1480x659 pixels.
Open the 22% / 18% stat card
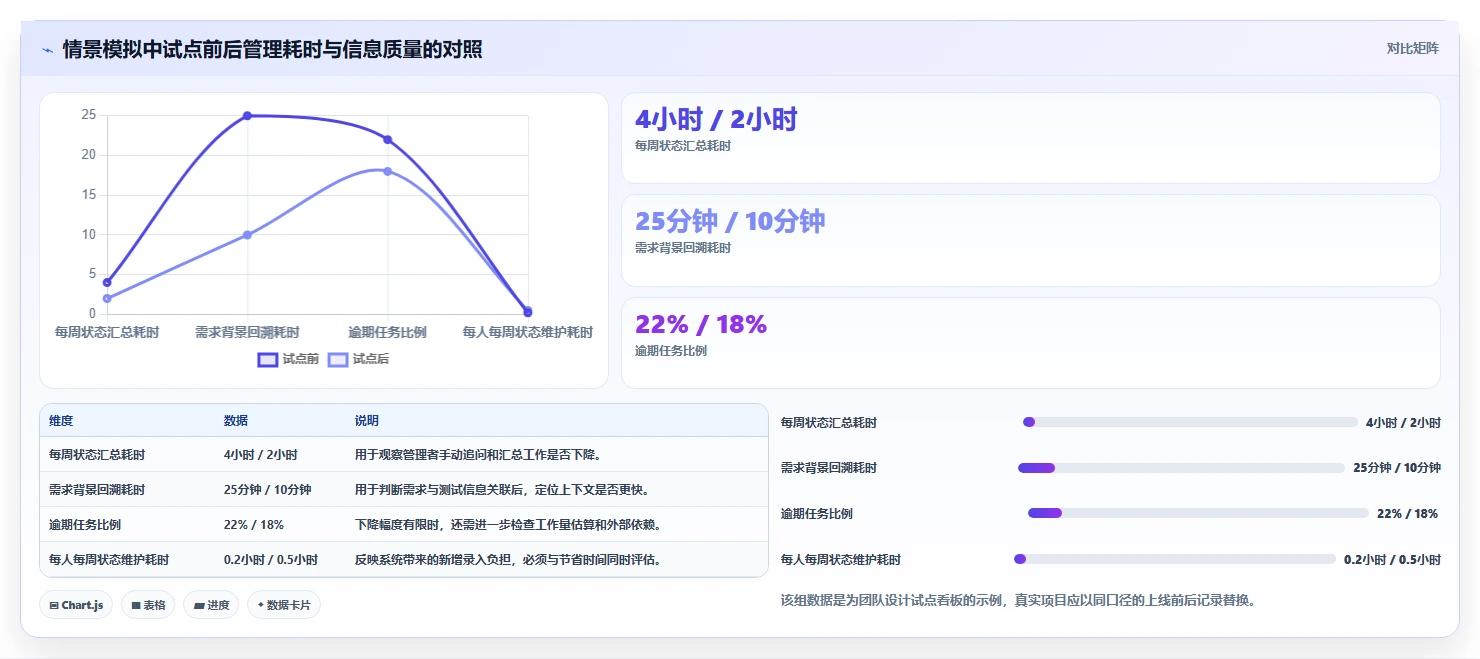pos(1031,343)
